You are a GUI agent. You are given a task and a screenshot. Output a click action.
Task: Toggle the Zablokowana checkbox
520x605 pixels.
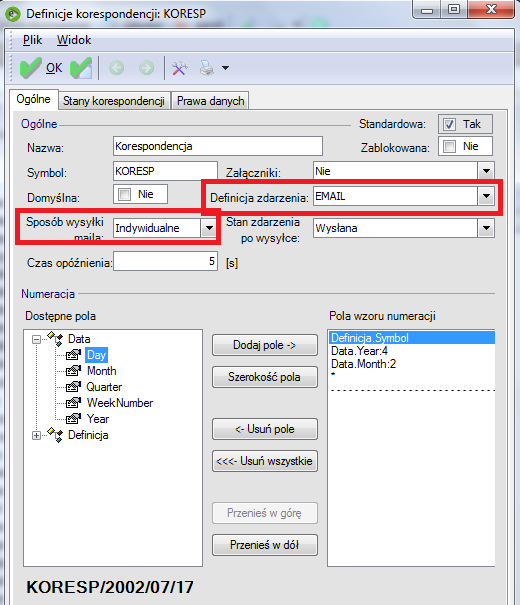[x=449, y=146]
